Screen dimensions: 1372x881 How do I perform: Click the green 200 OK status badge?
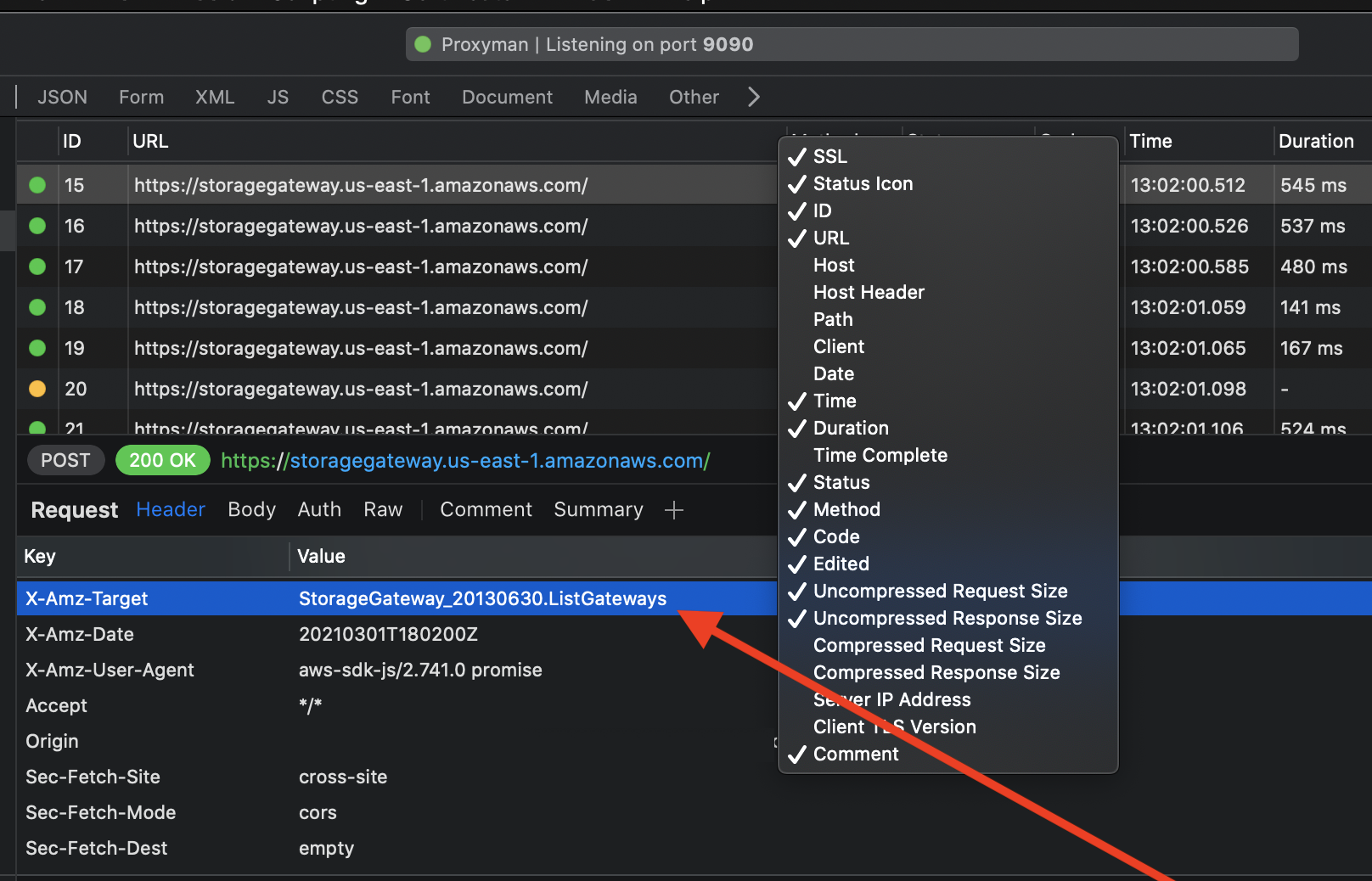(x=162, y=460)
